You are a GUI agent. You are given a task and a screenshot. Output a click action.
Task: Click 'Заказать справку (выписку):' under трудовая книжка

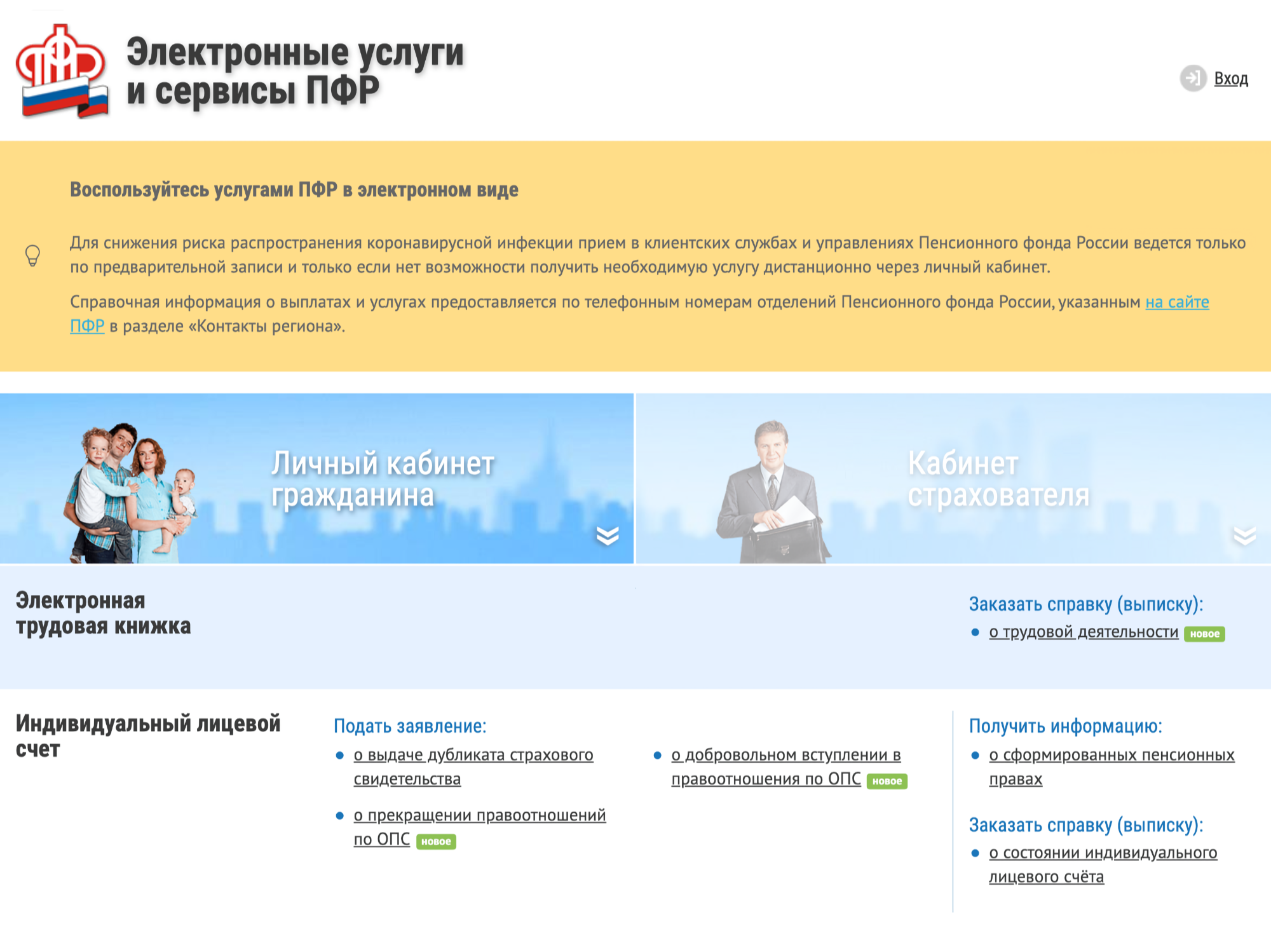[1085, 604]
